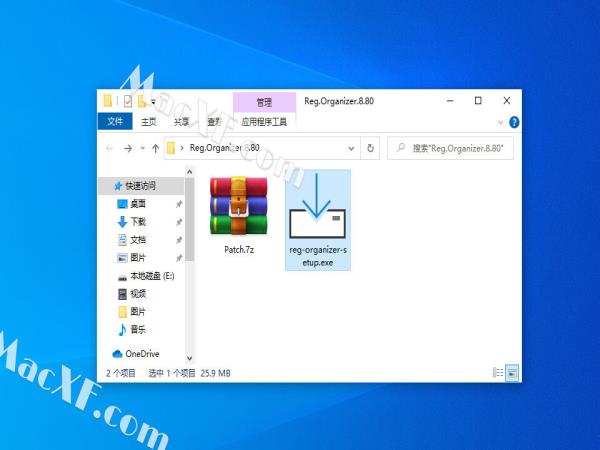Select 快速访问 in navigation pane
The image size is (600, 450).
(x=140, y=186)
